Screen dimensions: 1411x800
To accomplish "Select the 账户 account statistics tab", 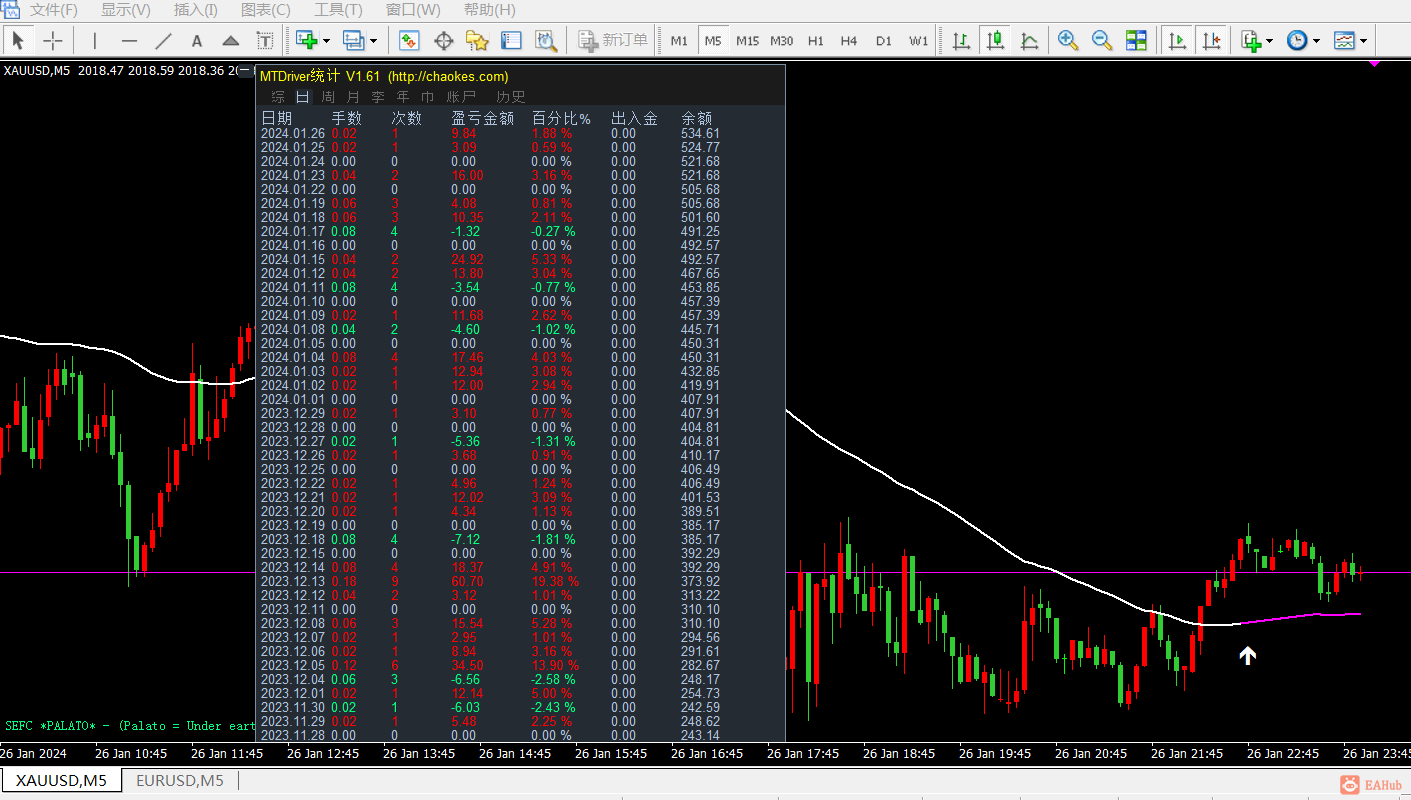I will pyautogui.click(x=461, y=97).
